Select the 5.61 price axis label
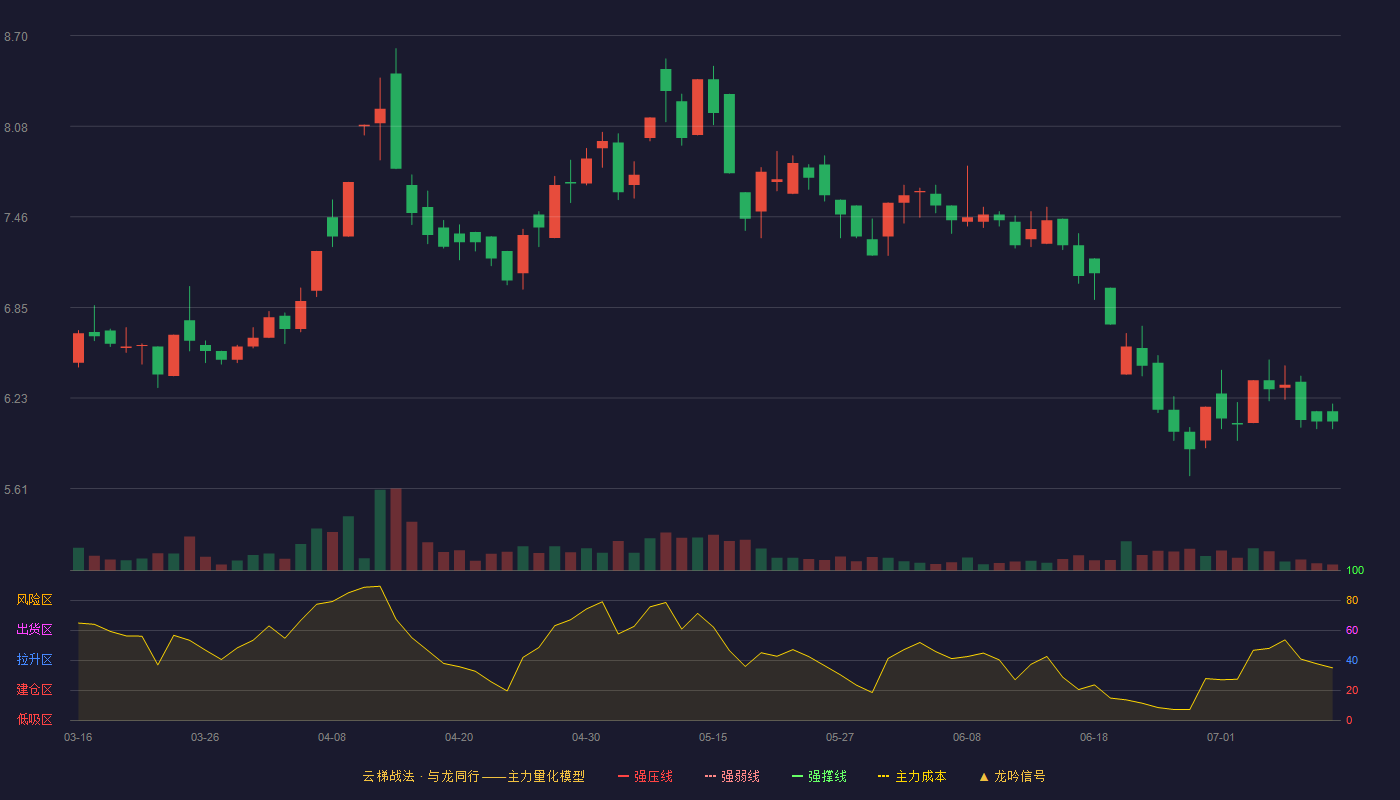This screenshot has width=1400, height=800. pyautogui.click(x=16, y=490)
